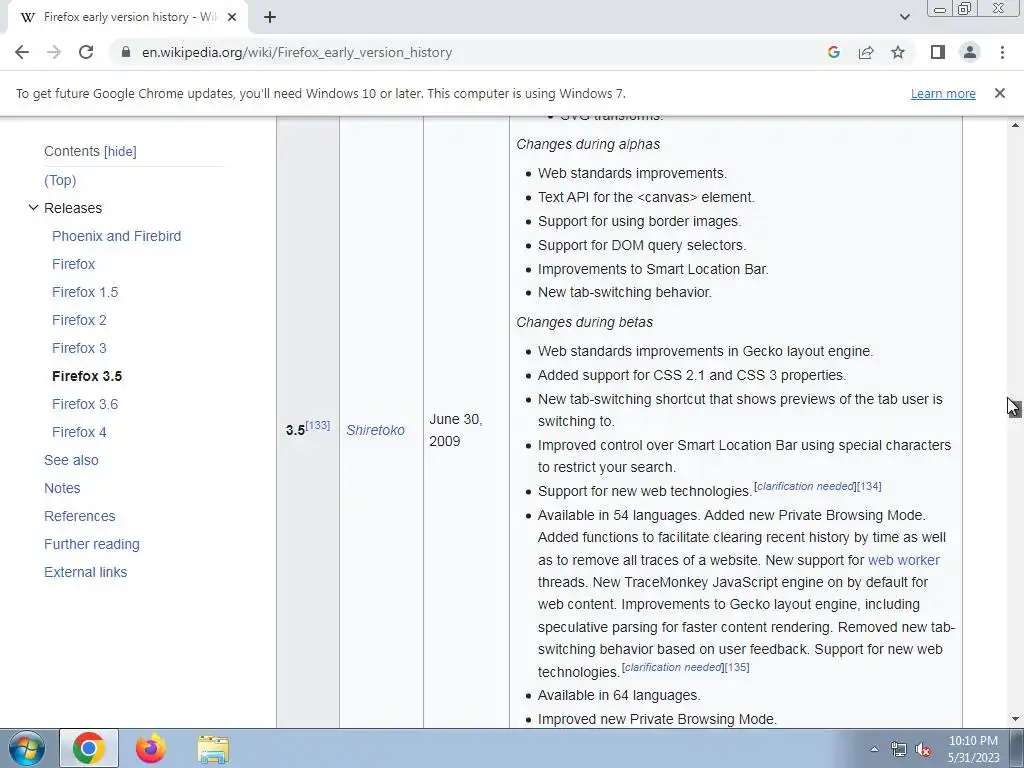The width and height of the screenshot is (1024, 768).
Task: Open the network tray icon
Action: [899, 750]
